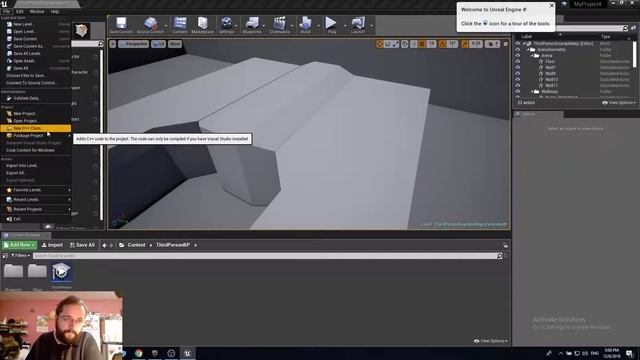The height and width of the screenshot is (360, 640).
Task: Toggle scale snapping in viewport
Action: pos(465,44)
